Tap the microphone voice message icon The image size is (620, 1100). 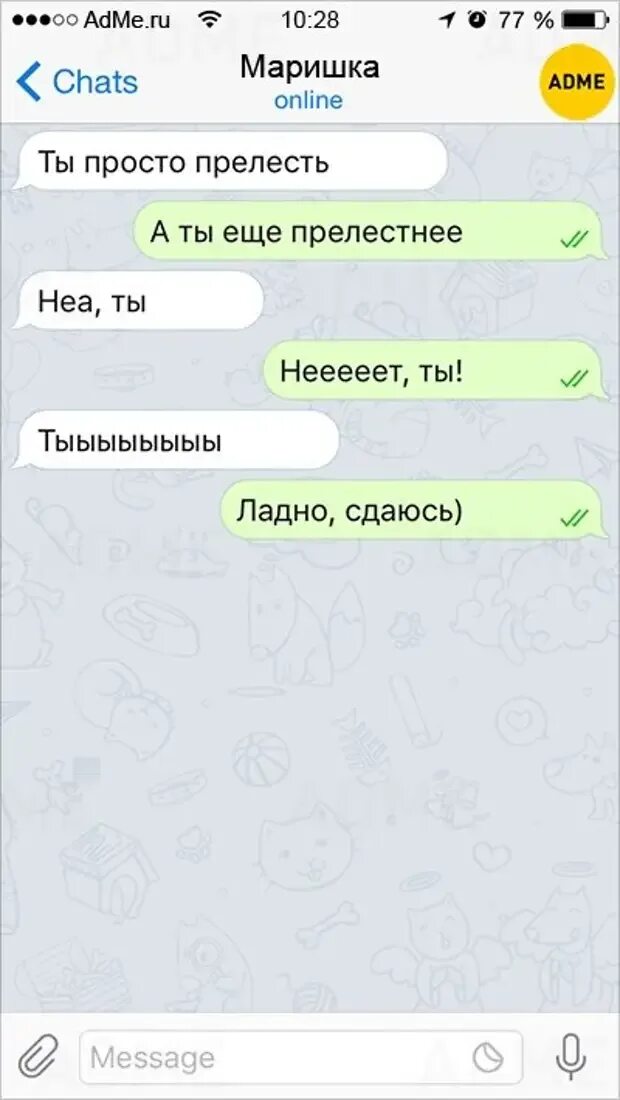[572, 1057]
